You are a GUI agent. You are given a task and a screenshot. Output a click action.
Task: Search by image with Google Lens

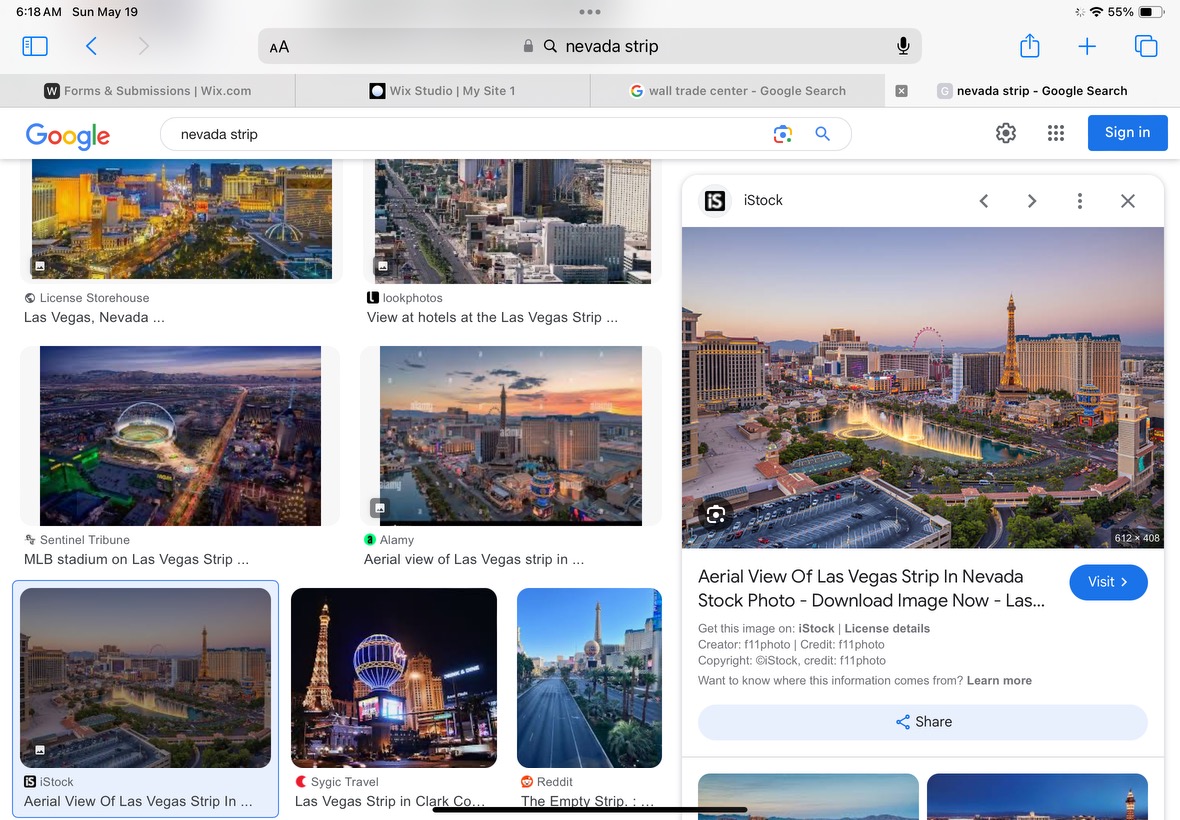pyautogui.click(x=783, y=134)
